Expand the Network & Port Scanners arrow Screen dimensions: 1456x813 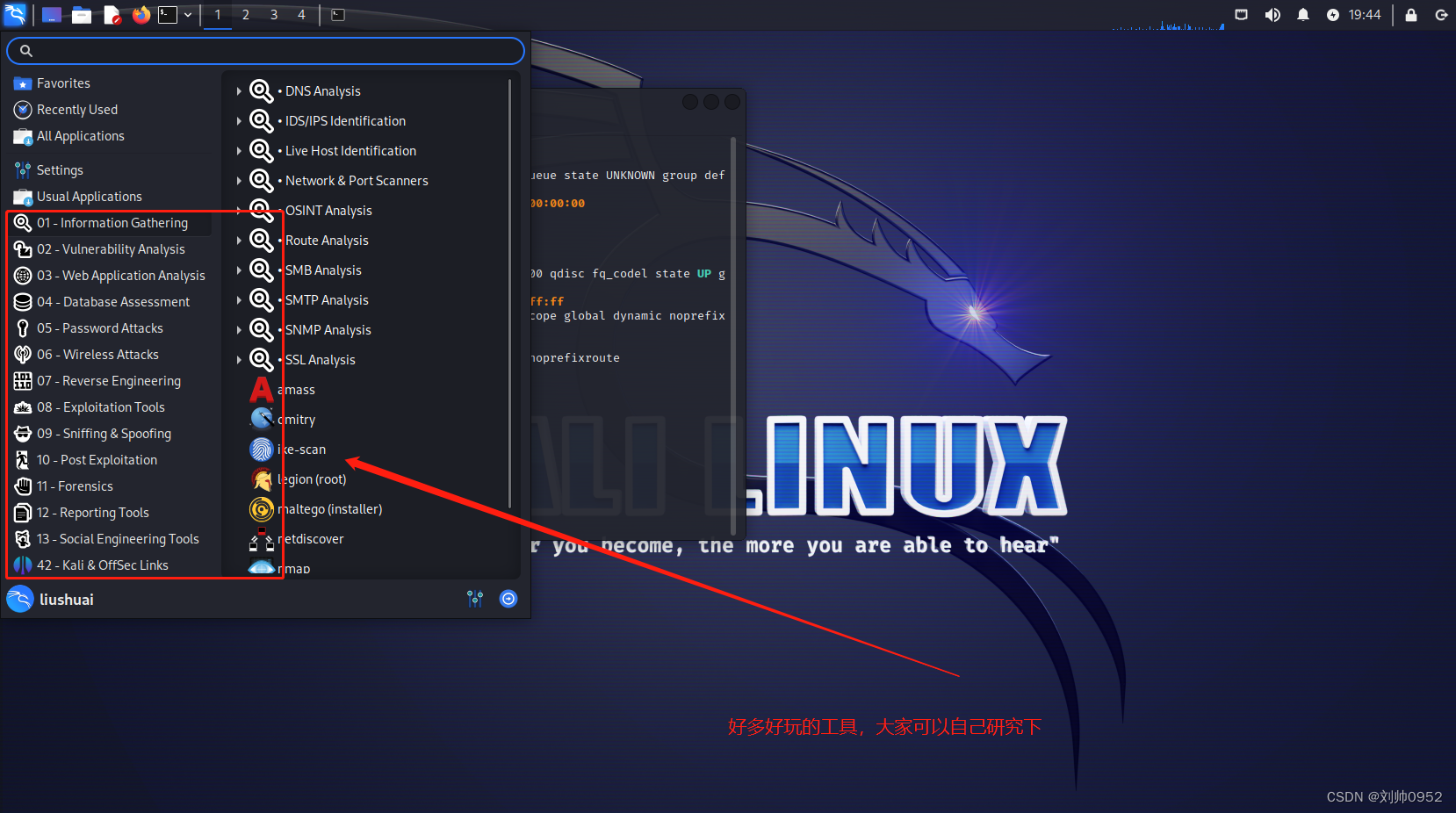pos(239,181)
